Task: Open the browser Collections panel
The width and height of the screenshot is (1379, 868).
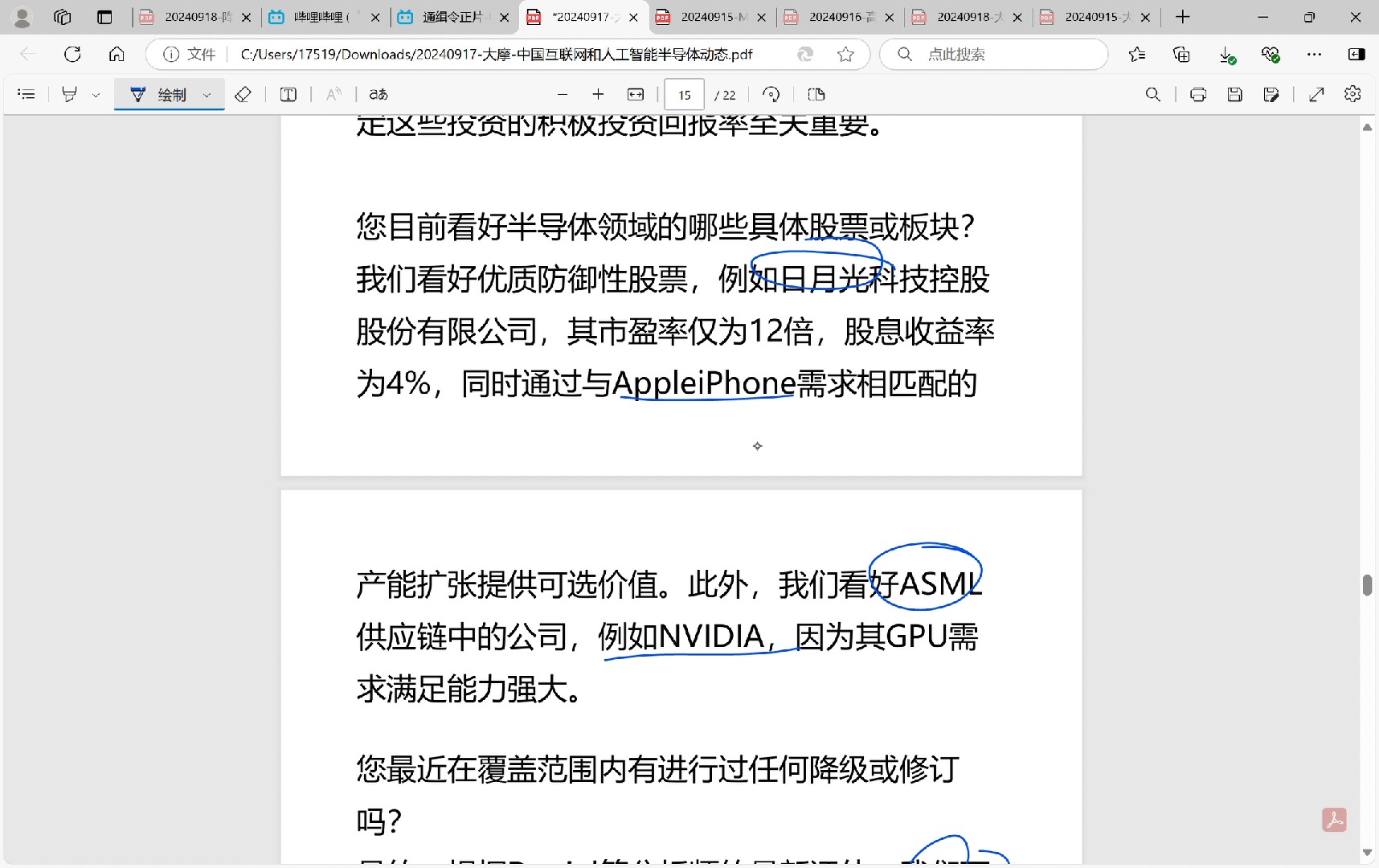Action: [1181, 54]
